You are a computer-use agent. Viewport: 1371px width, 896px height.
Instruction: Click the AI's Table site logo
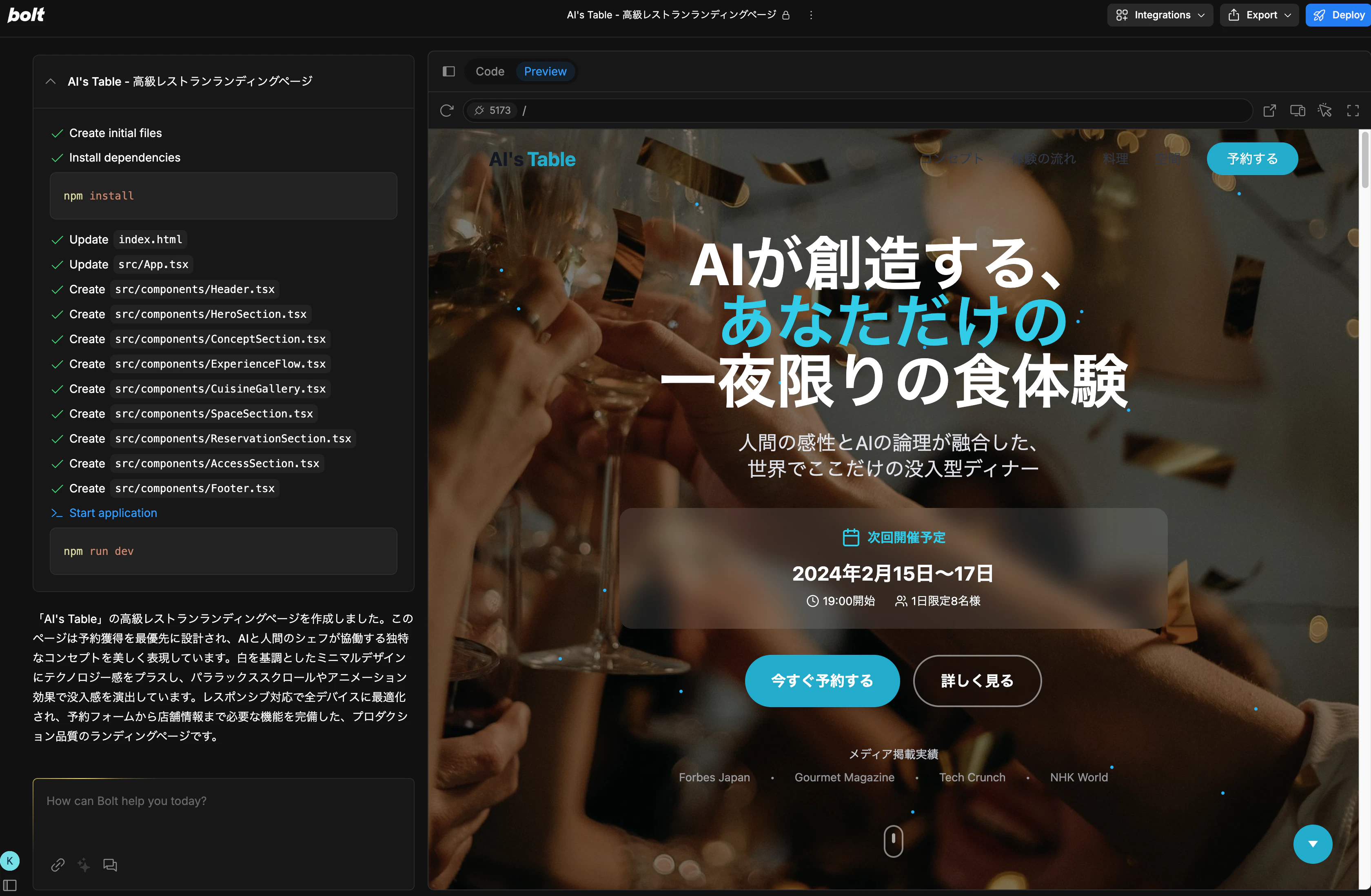pyautogui.click(x=532, y=159)
